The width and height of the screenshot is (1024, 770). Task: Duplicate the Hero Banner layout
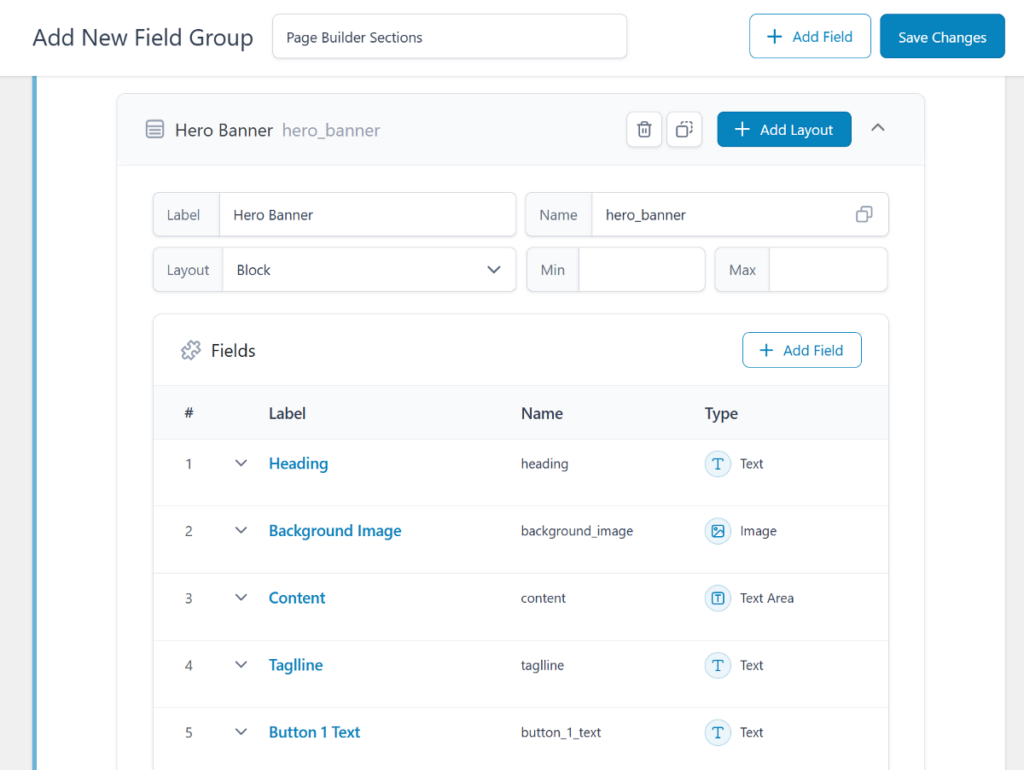point(684,129)
